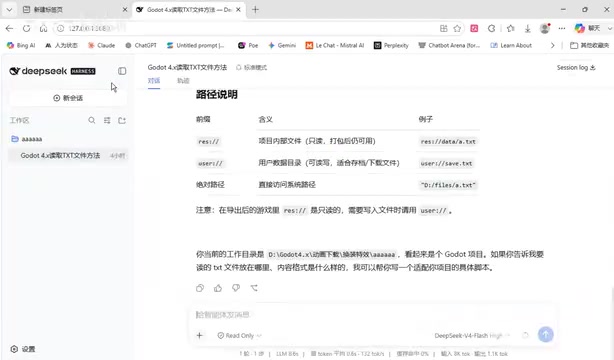The image size is (614, 360).
Task: Open the Poe bookmark
Action: click(x=248, y=45)
